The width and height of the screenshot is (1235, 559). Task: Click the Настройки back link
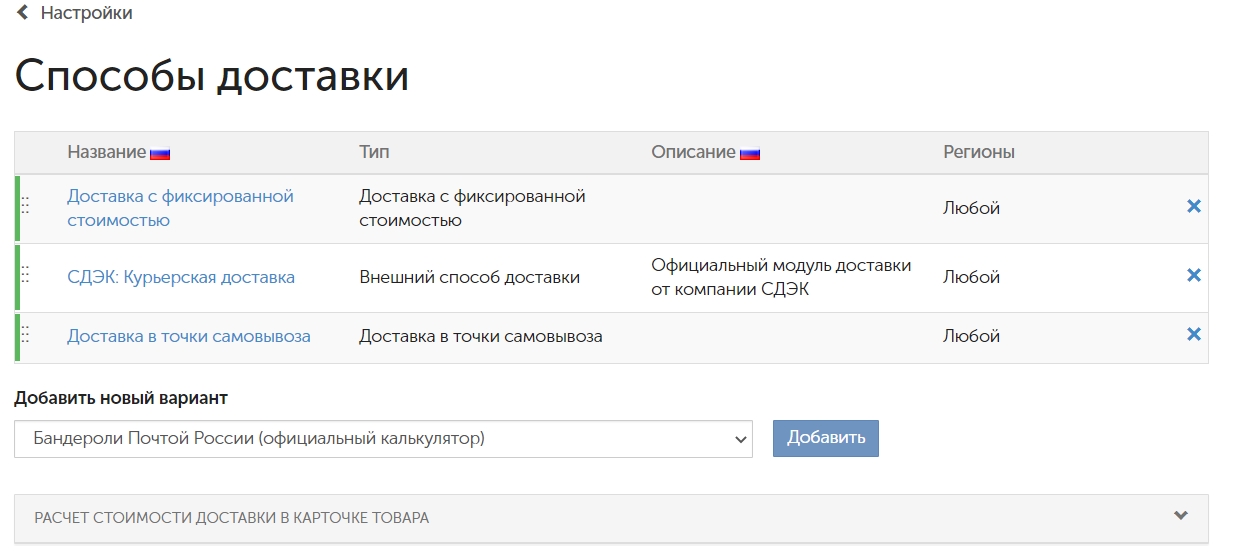point(86,13)
